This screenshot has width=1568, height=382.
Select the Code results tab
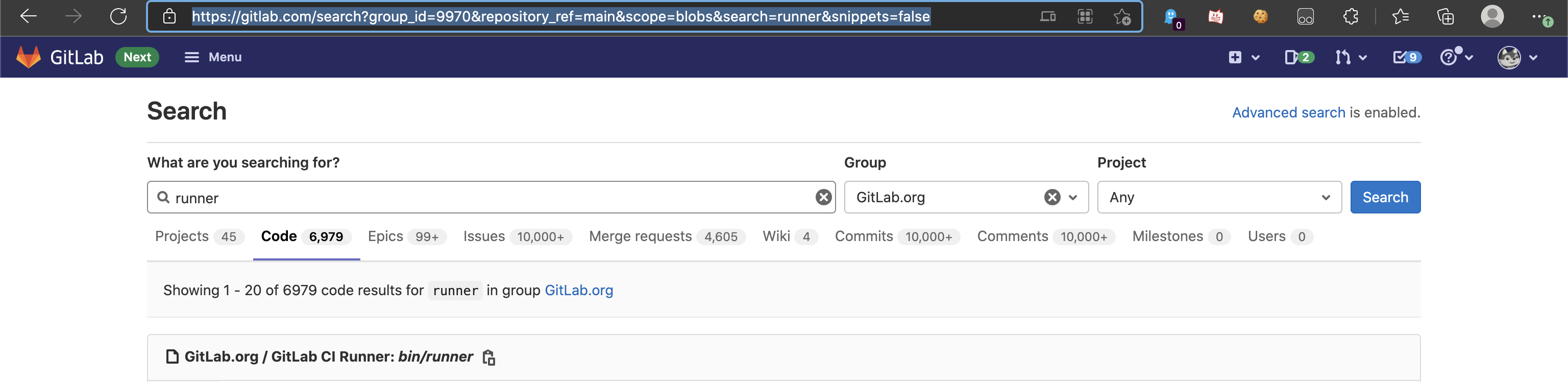[x=306, y=236]
